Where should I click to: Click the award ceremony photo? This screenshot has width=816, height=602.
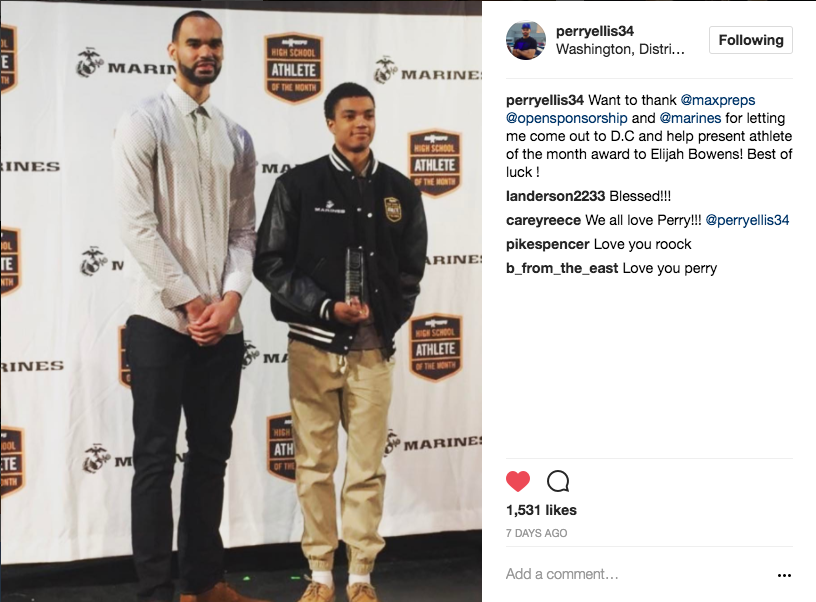pyautogui.click(x=241, y=302)
